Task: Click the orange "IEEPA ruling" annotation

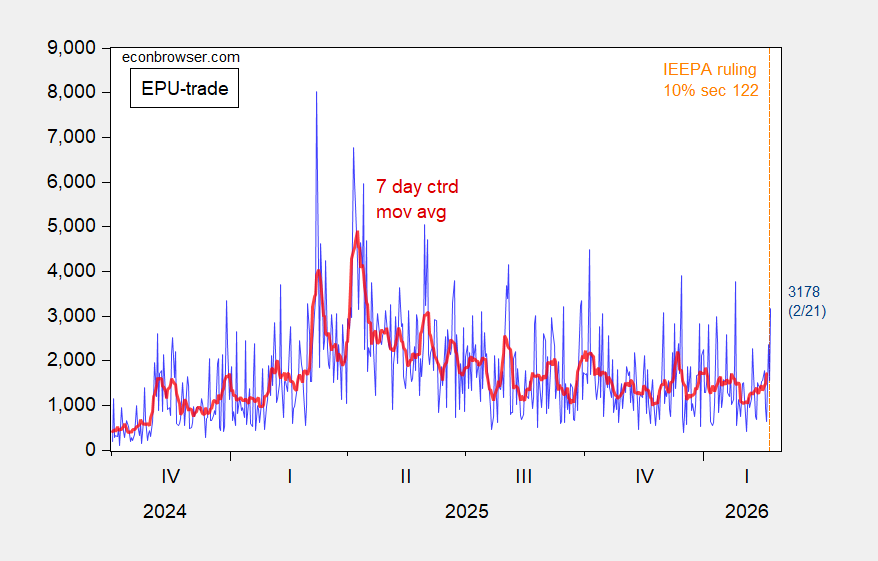Action: click(x=710, y=69)
